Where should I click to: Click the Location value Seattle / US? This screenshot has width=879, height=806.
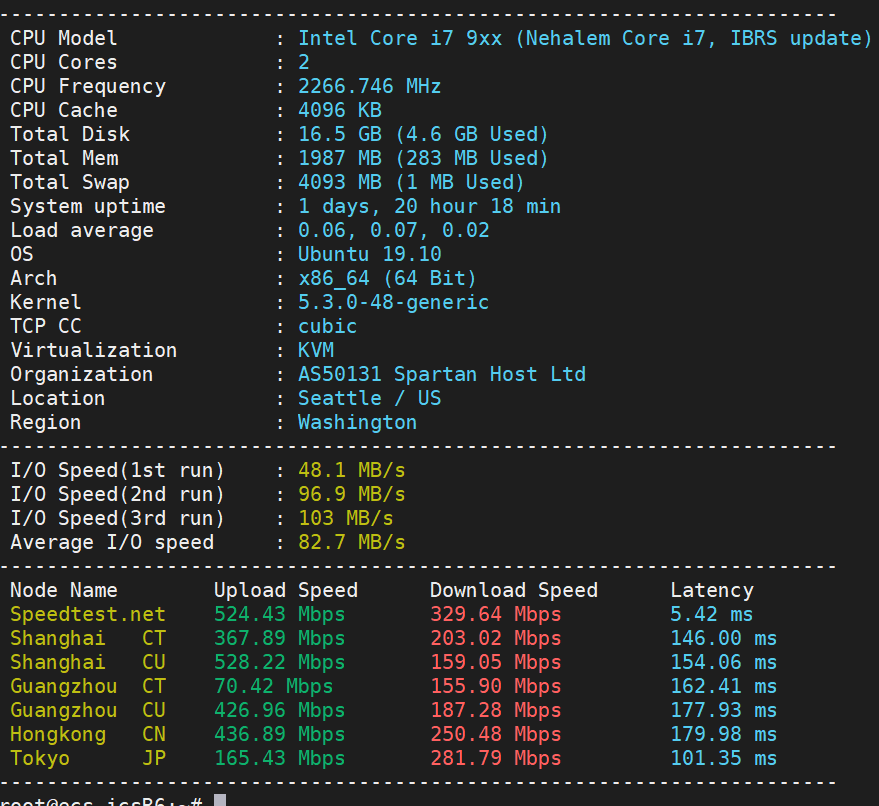[369, 398]
